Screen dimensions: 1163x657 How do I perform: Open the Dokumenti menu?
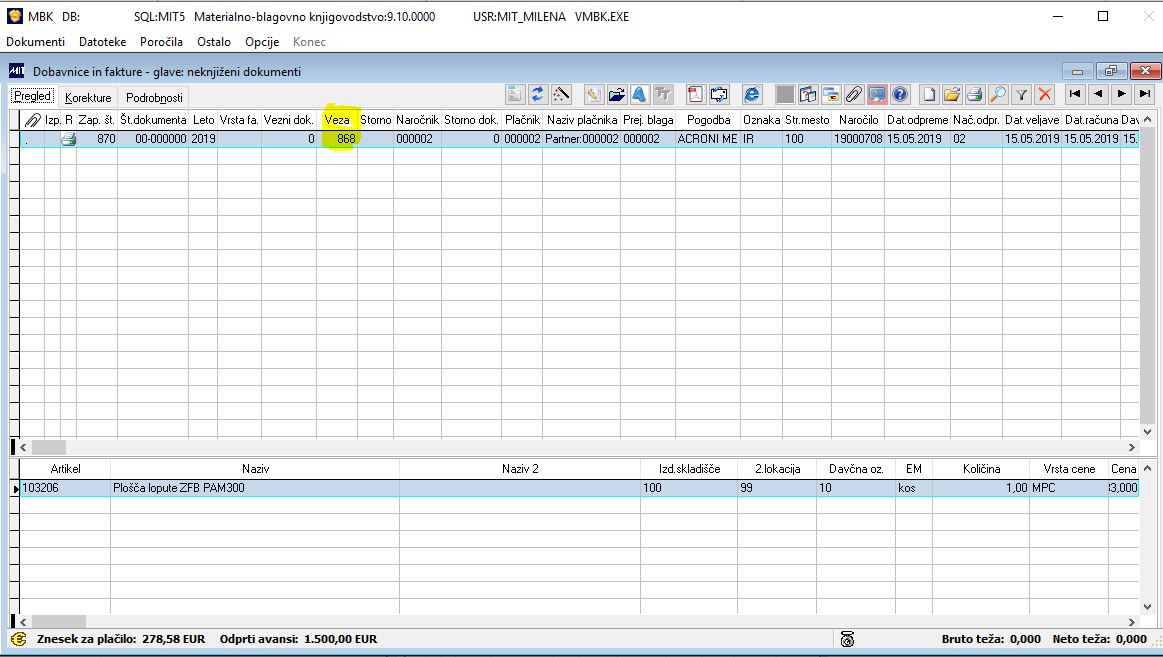pyautogui.click(x=36, y=42)
